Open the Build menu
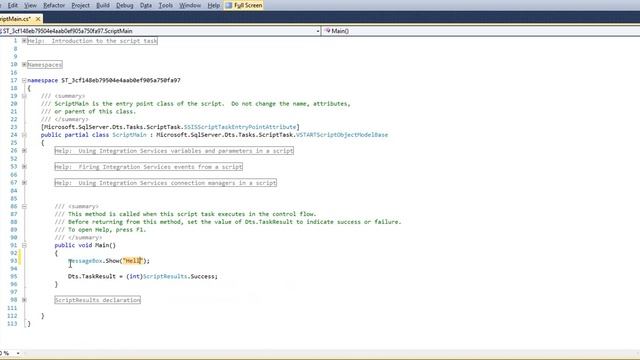 click(103, 5)
